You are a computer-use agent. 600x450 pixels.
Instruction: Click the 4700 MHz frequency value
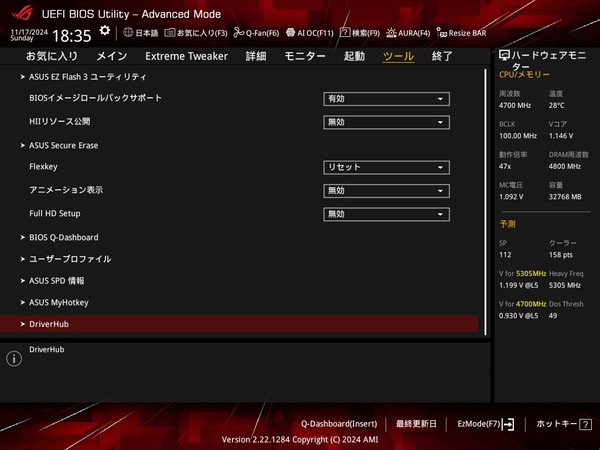[515, 105]
